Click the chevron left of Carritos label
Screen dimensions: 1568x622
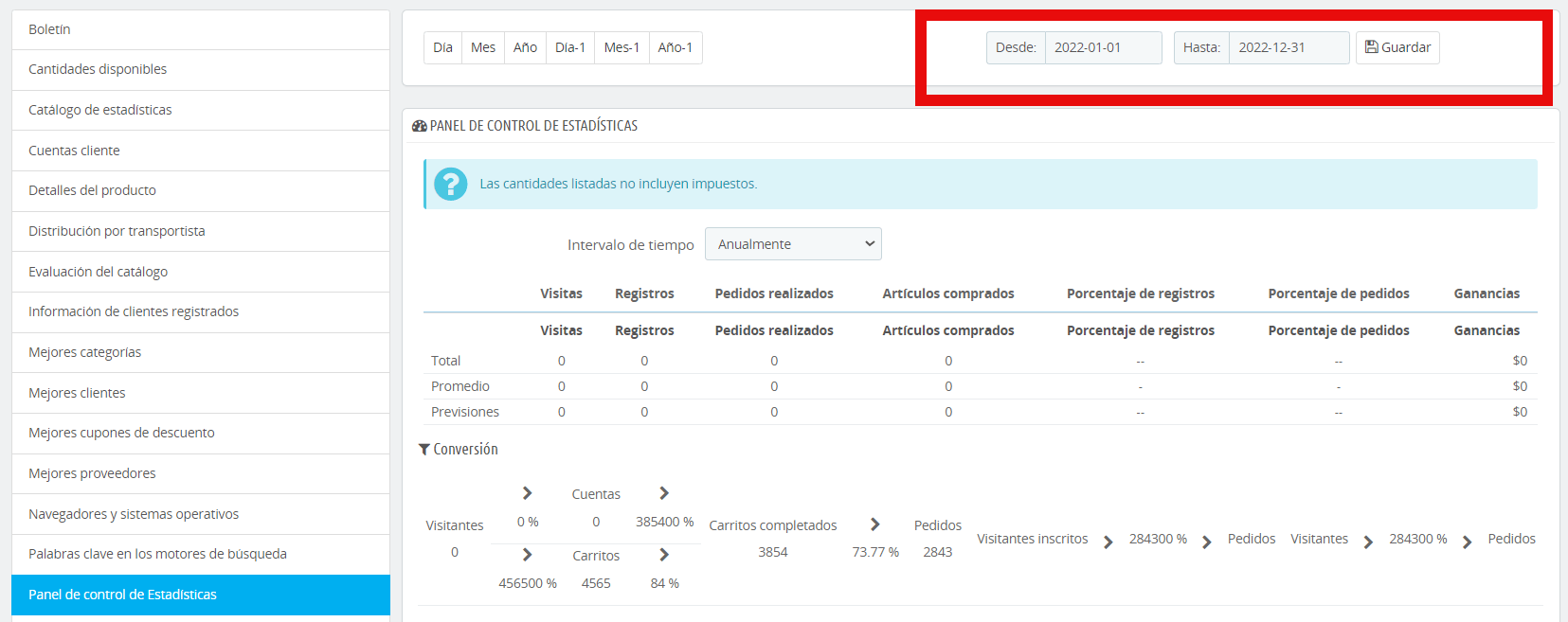(x=528, y=555)
